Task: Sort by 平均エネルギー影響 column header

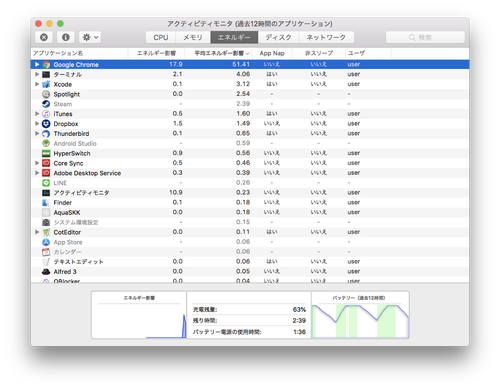Action: [x=221, y=53]
